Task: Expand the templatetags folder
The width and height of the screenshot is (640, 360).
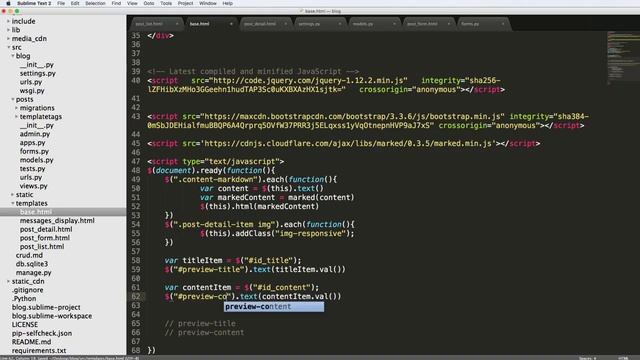Action: (16, 117)
